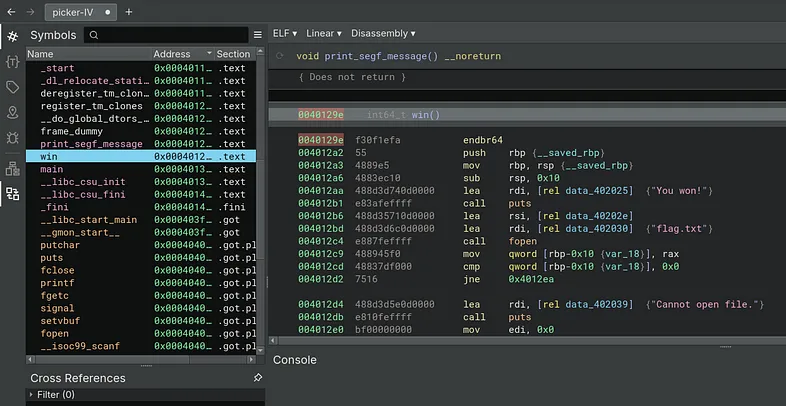
Task: Sort symbols by Section column
Action: 235,54
